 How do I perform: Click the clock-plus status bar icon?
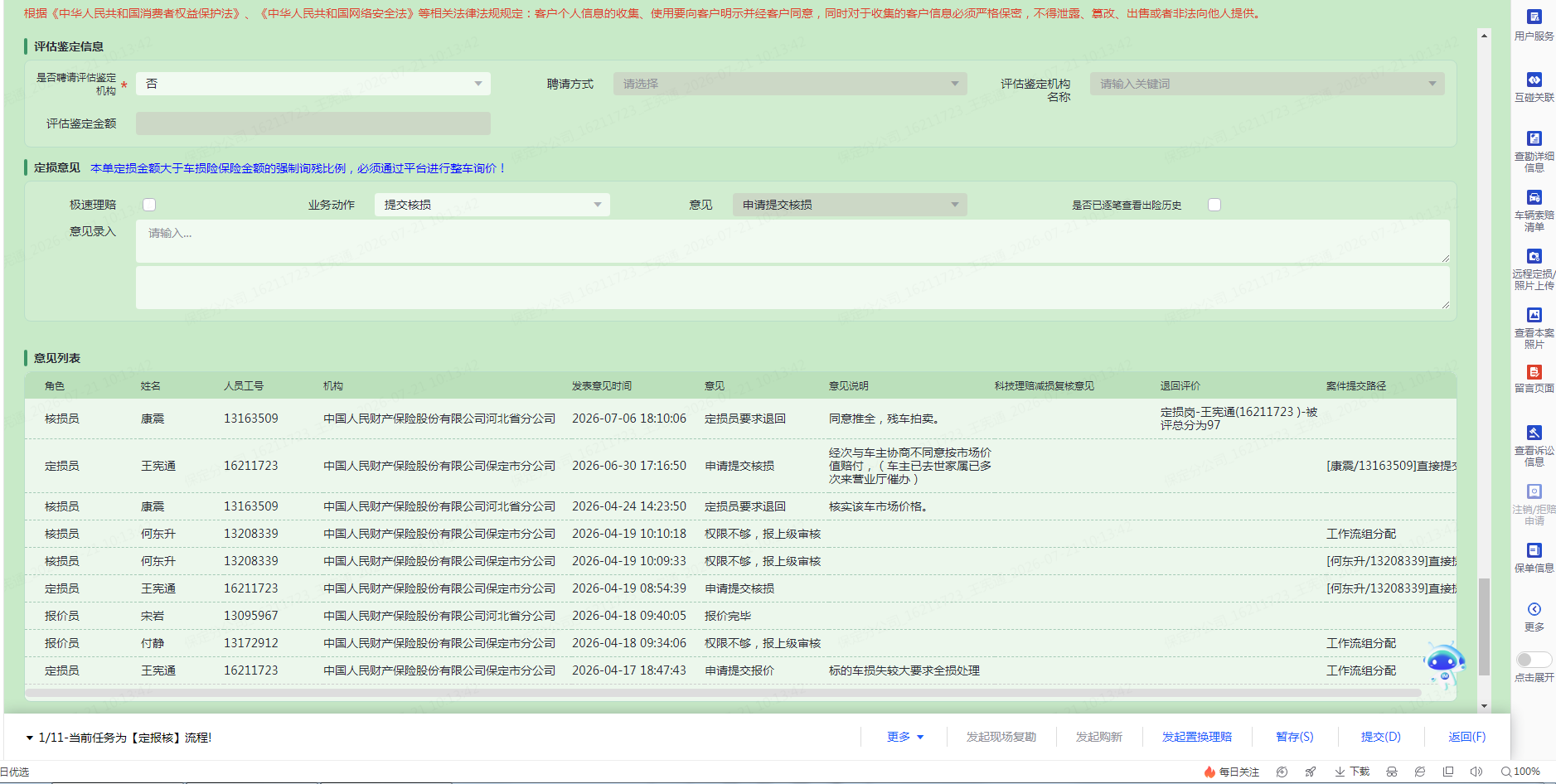(1282, 772)
